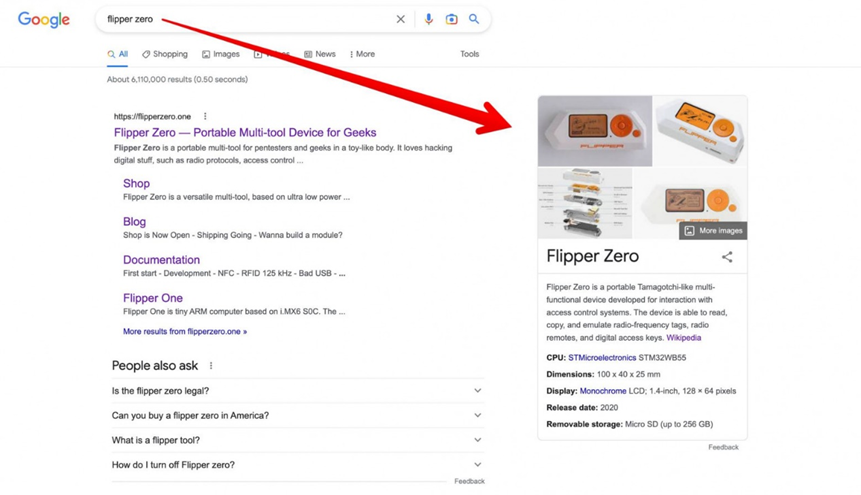Click the Google logo
The image size is (861, 495).
(44, 20)
